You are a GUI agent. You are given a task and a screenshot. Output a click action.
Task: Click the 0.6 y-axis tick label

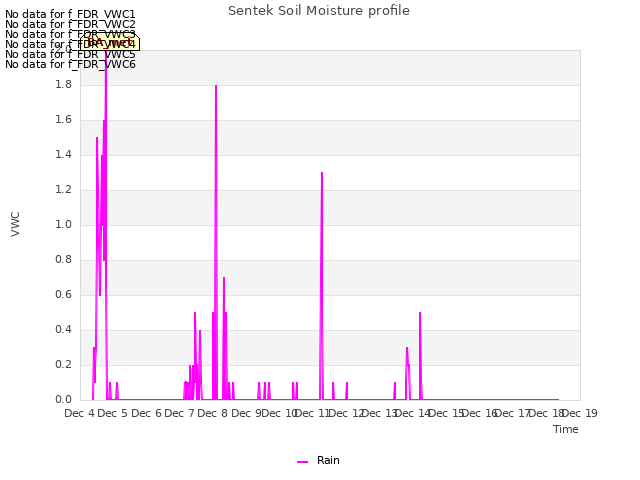click(63, 295)
